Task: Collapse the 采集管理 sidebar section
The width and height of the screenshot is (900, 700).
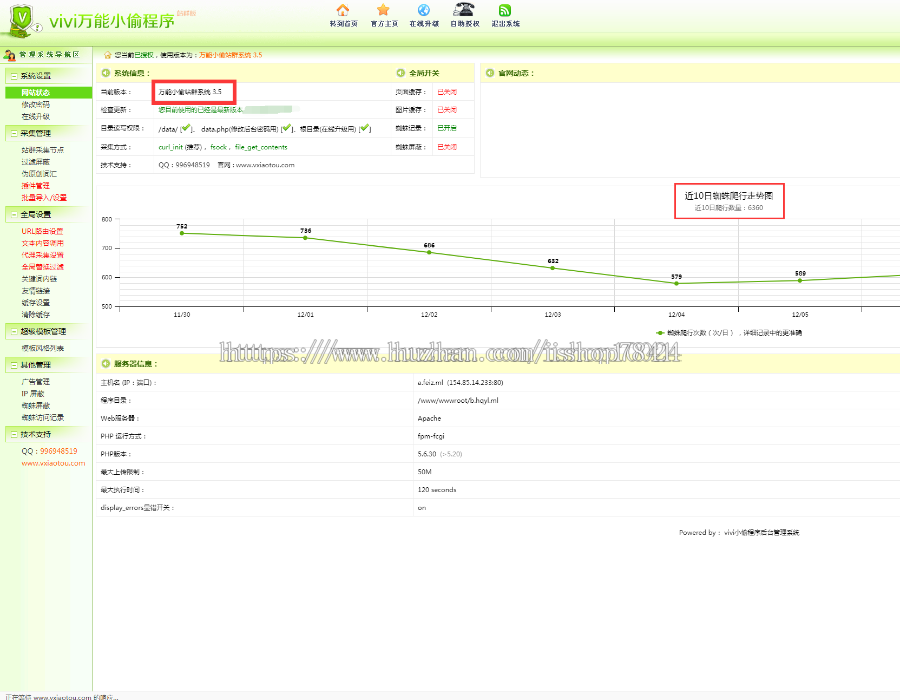Action: (13, 132)
